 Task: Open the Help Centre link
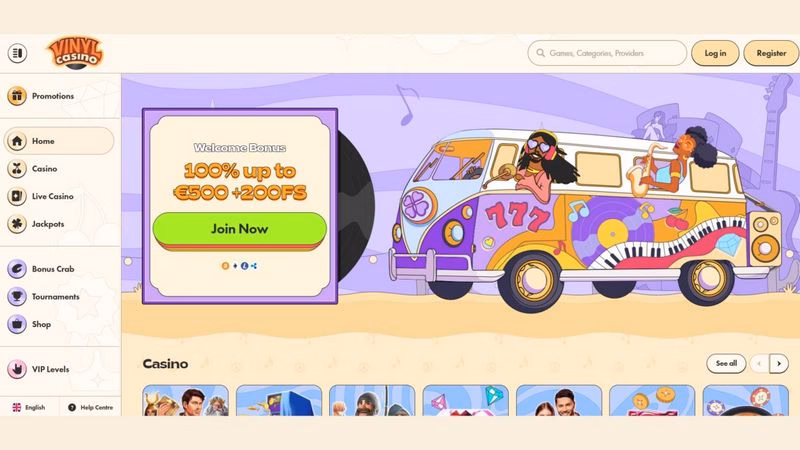click(90, 407)
